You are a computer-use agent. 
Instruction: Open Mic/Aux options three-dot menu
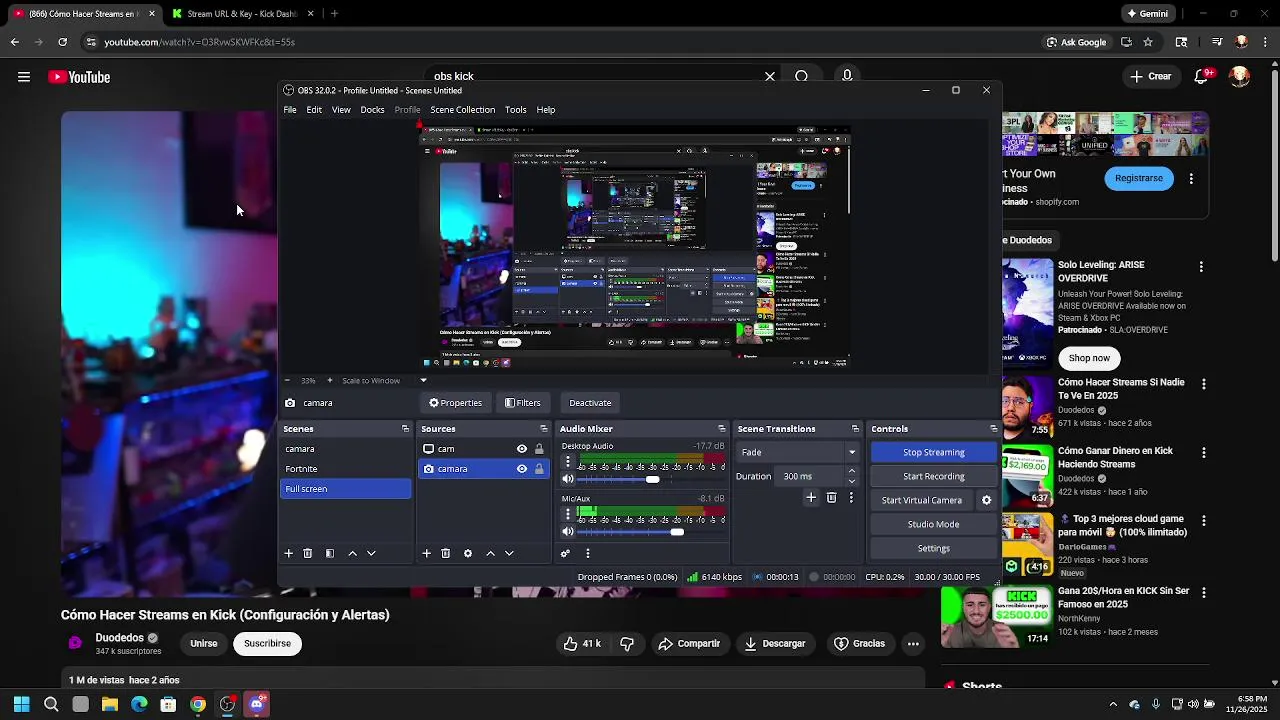pyautogui.click(x=568, y=514)
